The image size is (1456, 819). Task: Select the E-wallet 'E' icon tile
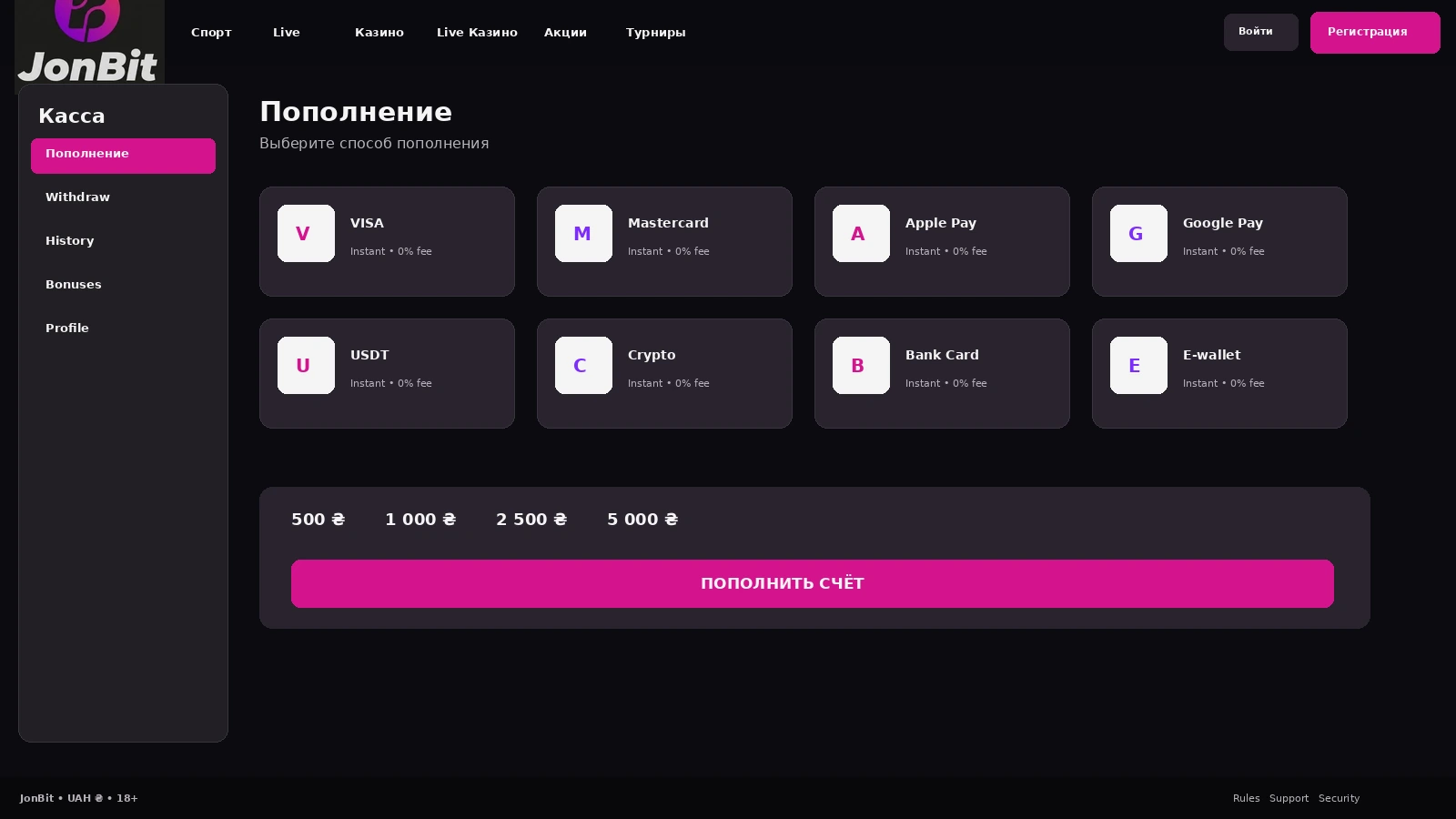1138,366
